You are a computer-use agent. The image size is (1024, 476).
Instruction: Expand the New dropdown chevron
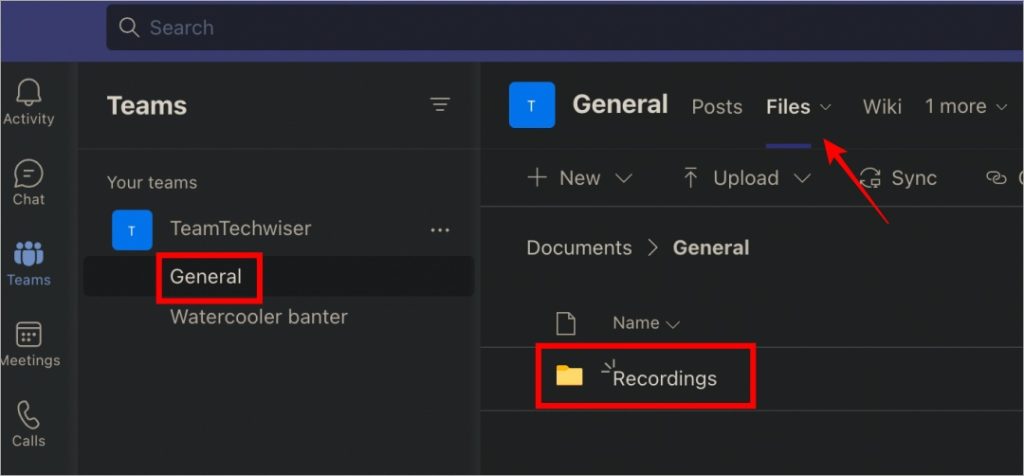coord(624,178)
